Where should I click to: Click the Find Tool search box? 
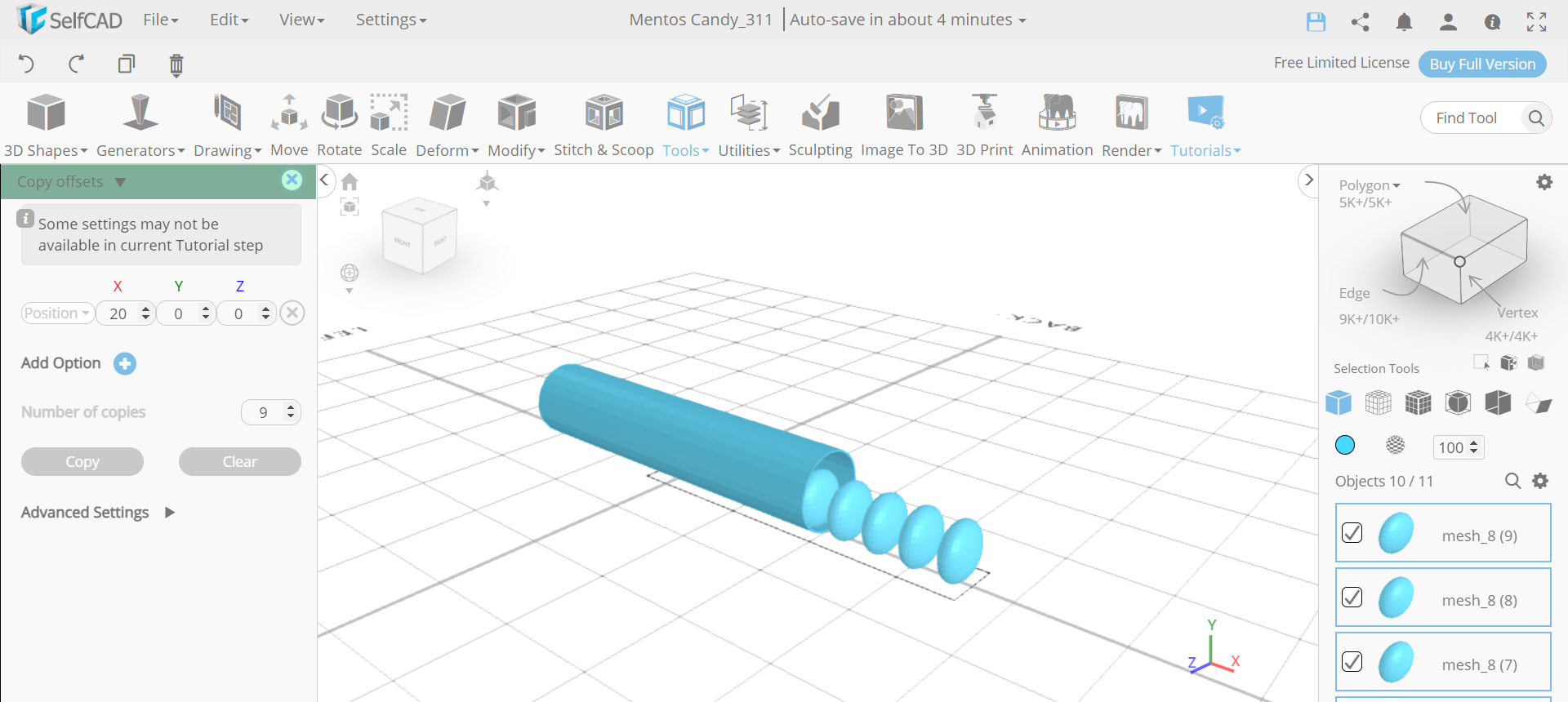1486,118
